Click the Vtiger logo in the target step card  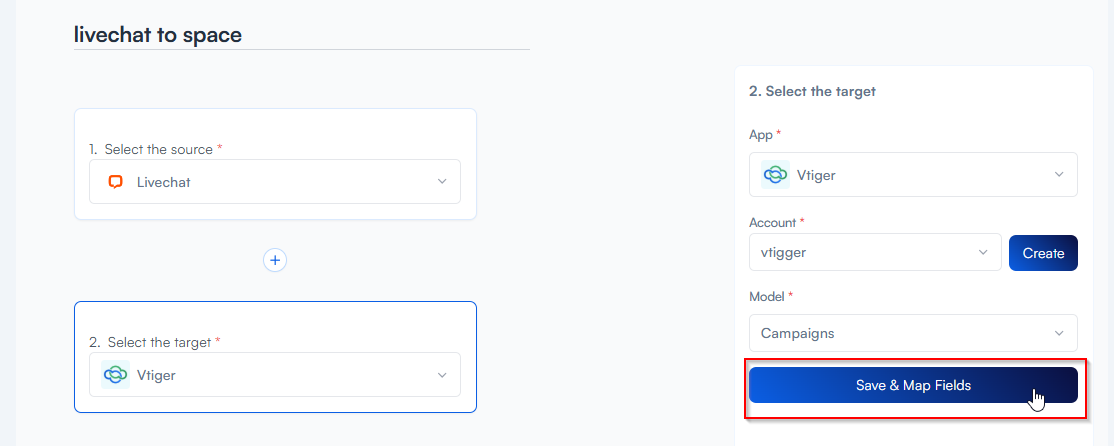pos(116,375)
